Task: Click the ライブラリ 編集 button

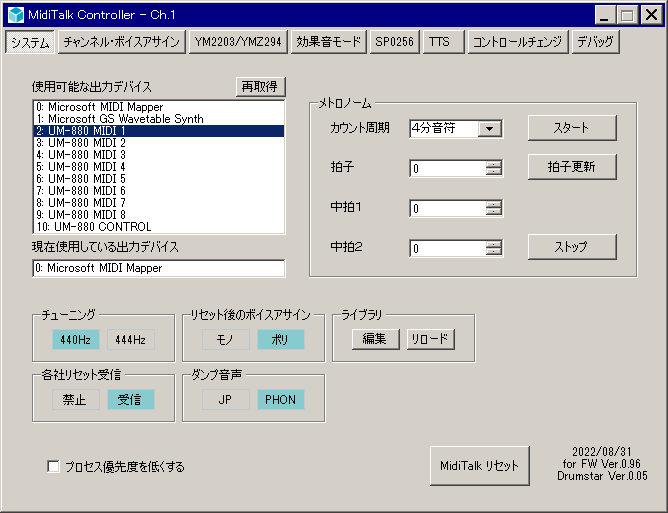Action: pos(376,339)
